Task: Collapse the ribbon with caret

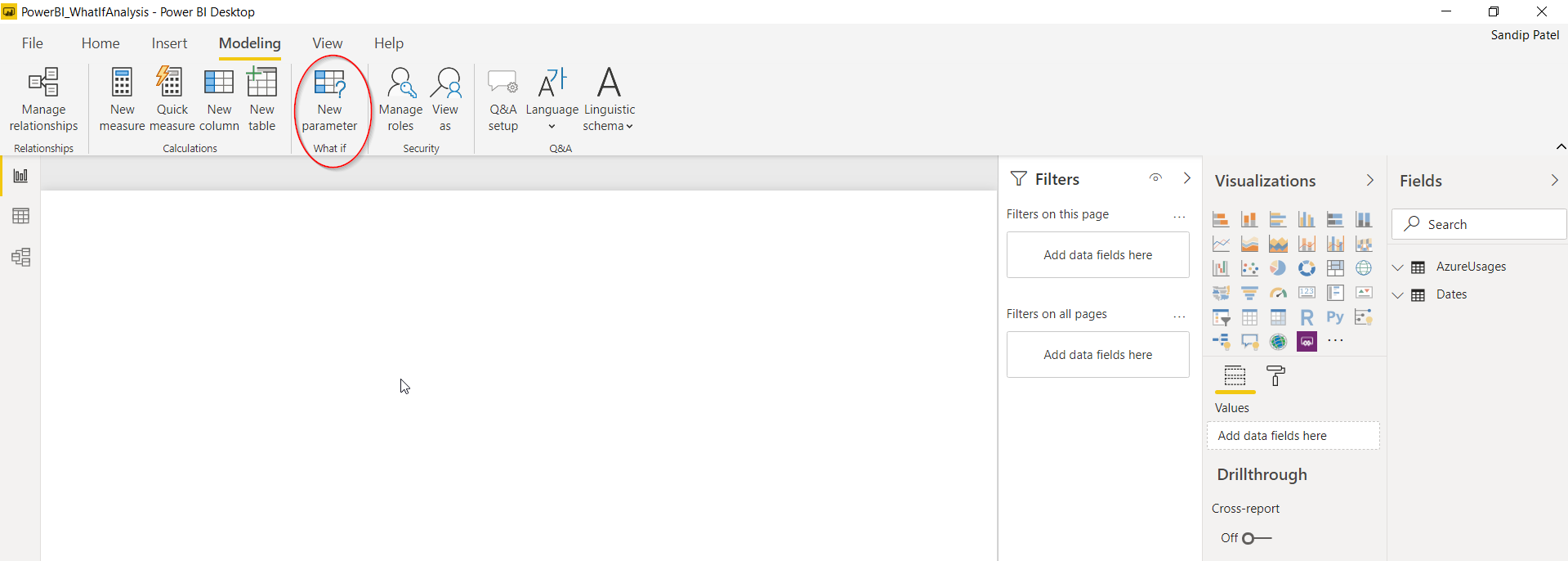Action: 1561,147
